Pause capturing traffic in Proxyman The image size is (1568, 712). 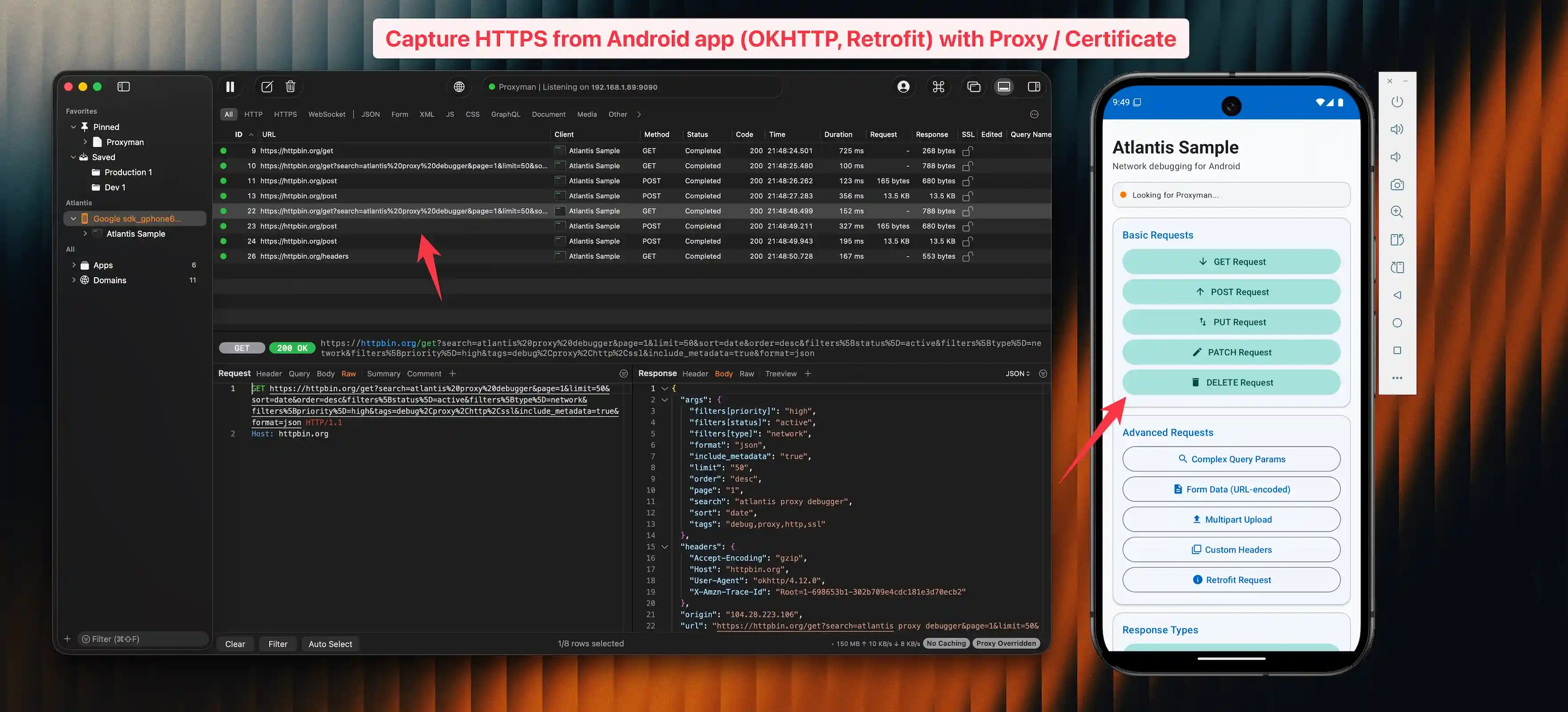pos(230,86)
